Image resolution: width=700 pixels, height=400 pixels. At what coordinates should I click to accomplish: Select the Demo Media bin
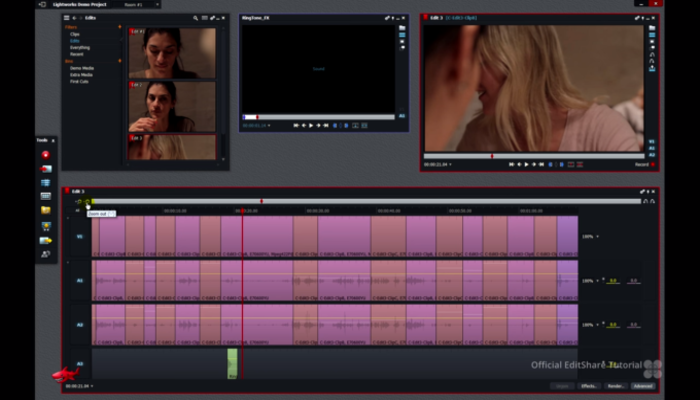(x=82, y=68)
